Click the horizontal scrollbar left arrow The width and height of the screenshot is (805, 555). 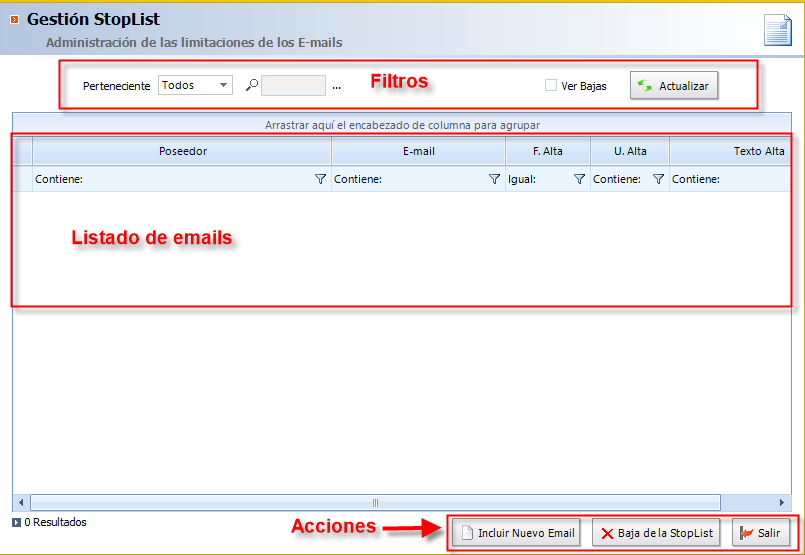(21, 502)
